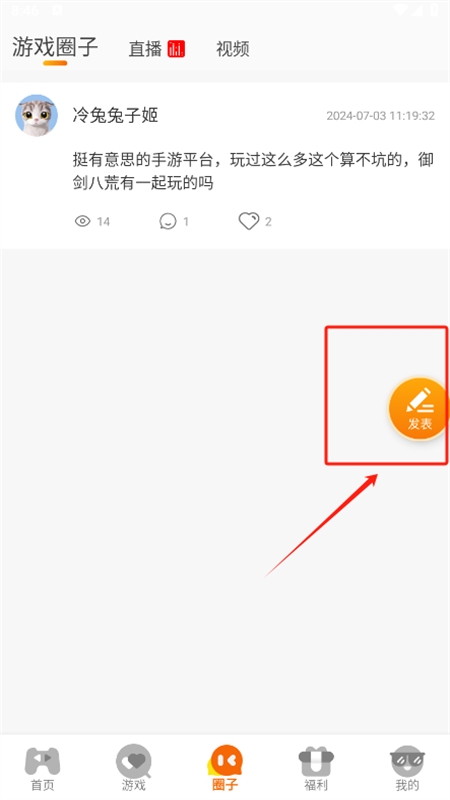
Task: Tap the view count number 14
Action: [x=103, y=221]
